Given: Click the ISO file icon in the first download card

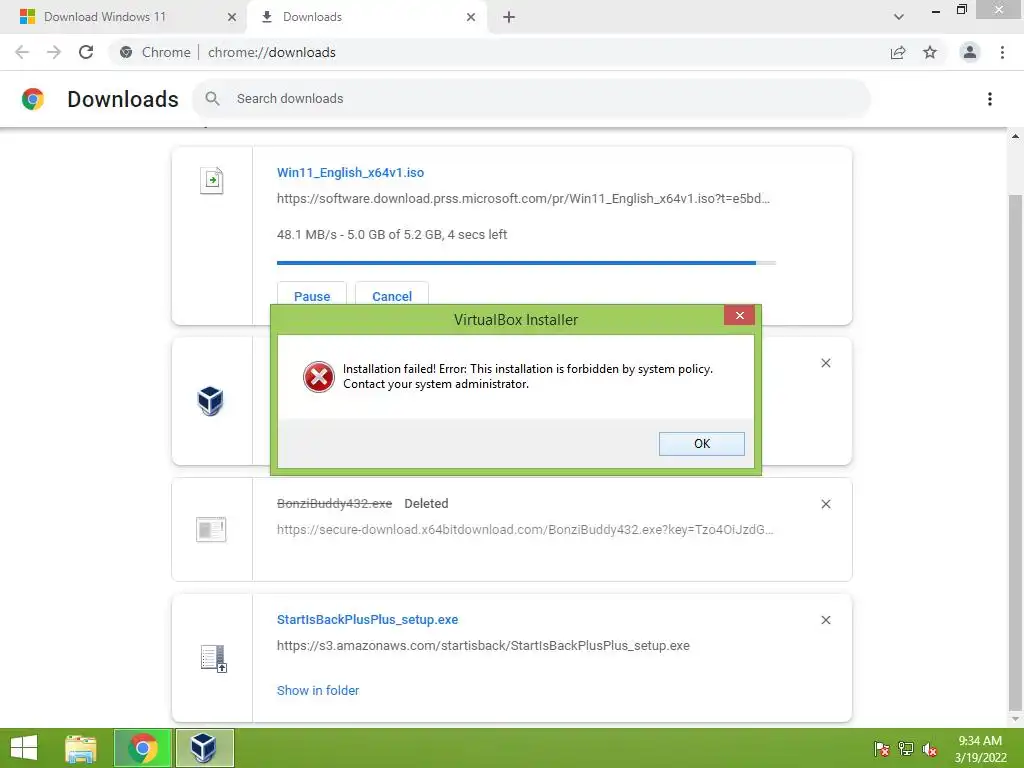Looking at the screenshot, I should pos(212,180).
